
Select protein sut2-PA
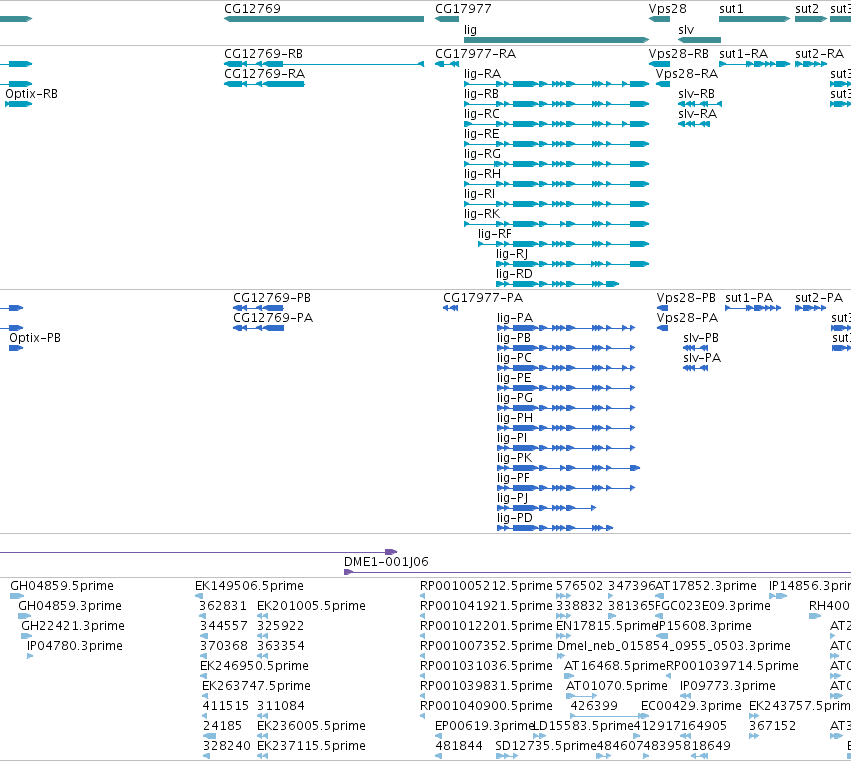(x=811, y=308)
